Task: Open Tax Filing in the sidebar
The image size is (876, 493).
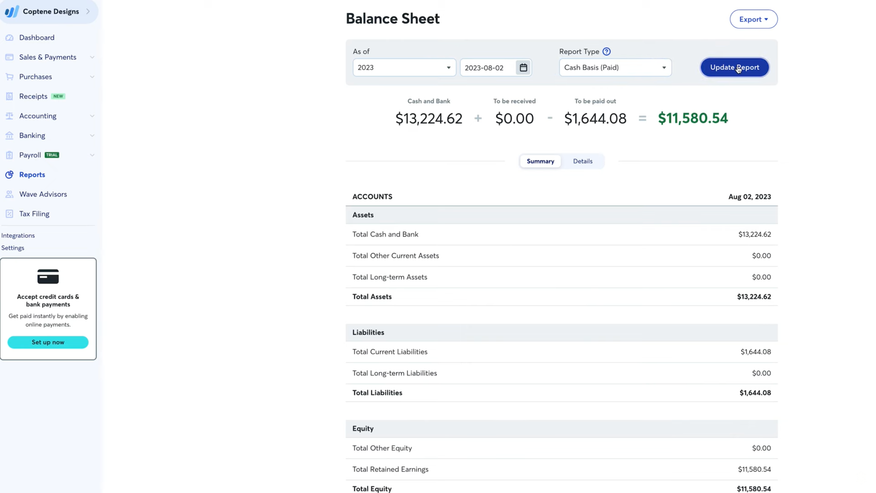Action: coord(34,214)
